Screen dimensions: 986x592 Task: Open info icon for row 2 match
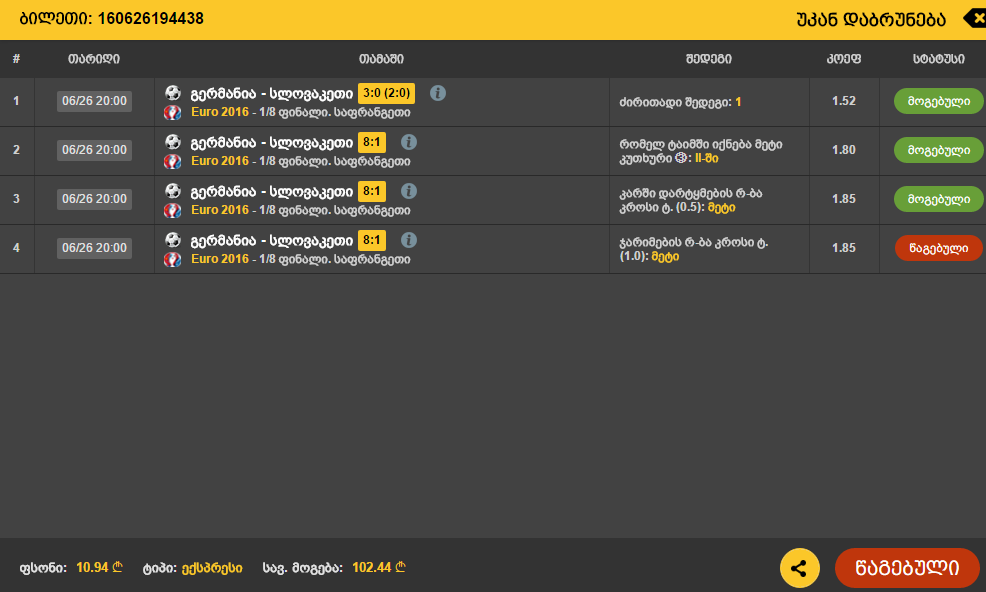coord(409,142)
